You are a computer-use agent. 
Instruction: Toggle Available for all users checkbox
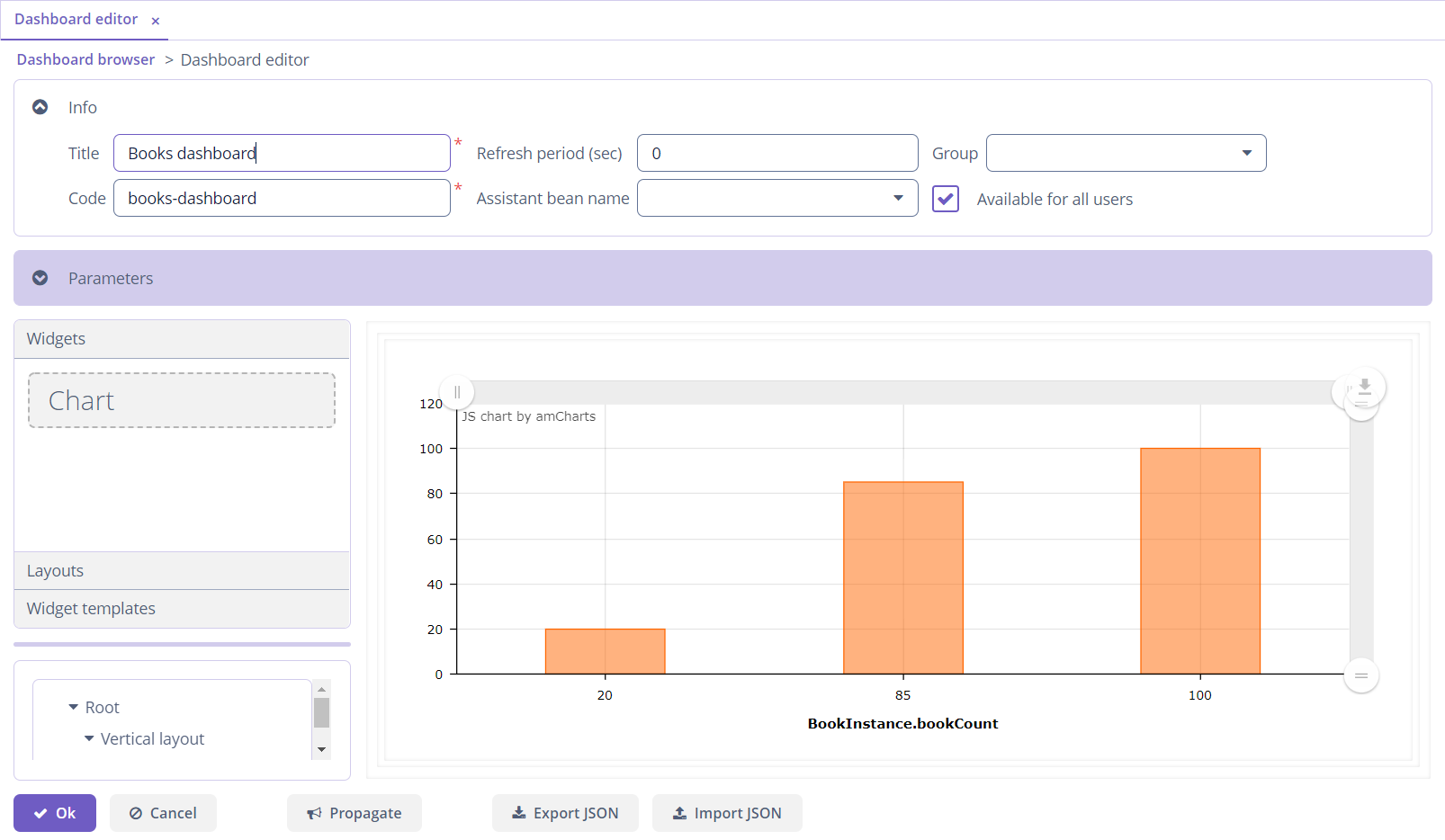click(x=946, y=199)
